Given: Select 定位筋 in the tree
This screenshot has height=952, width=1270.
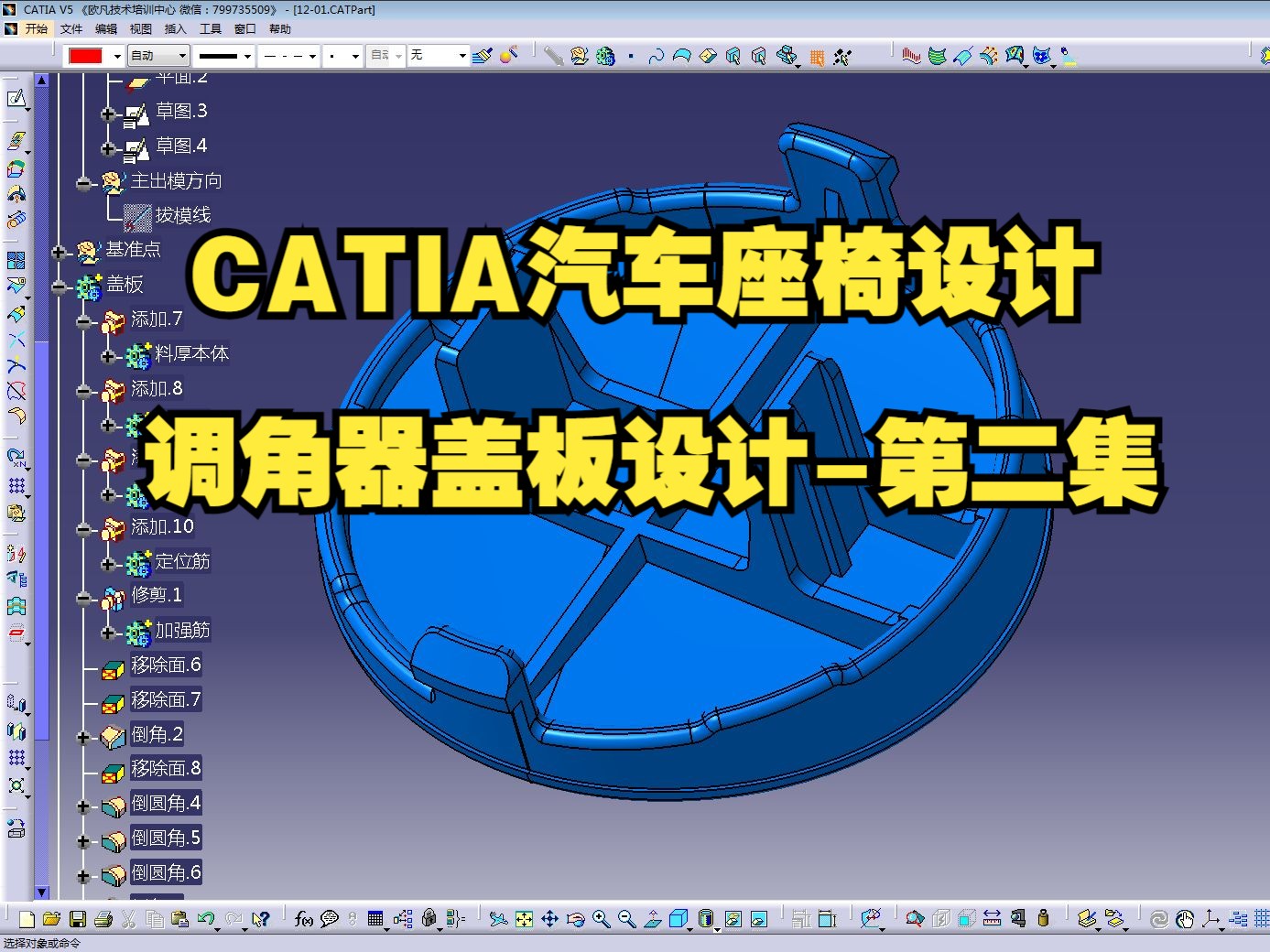Looking at the screenshot, I should 182,561.
